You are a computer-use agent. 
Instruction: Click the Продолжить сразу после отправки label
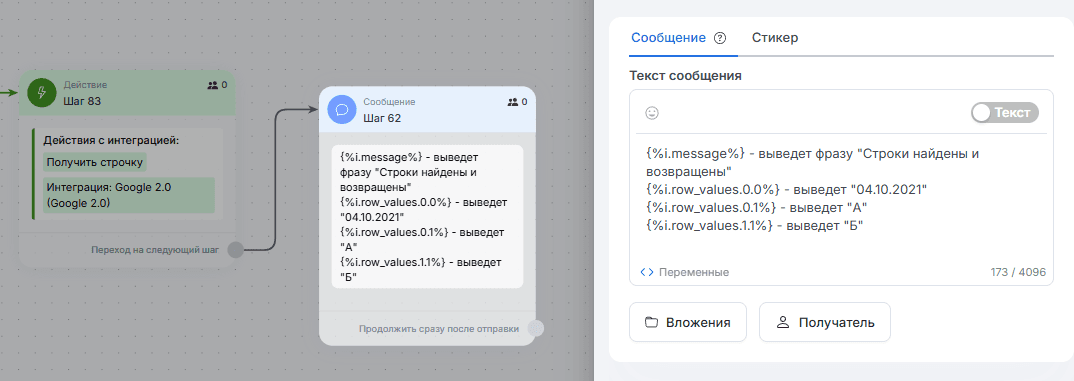(x=438, y=329)
